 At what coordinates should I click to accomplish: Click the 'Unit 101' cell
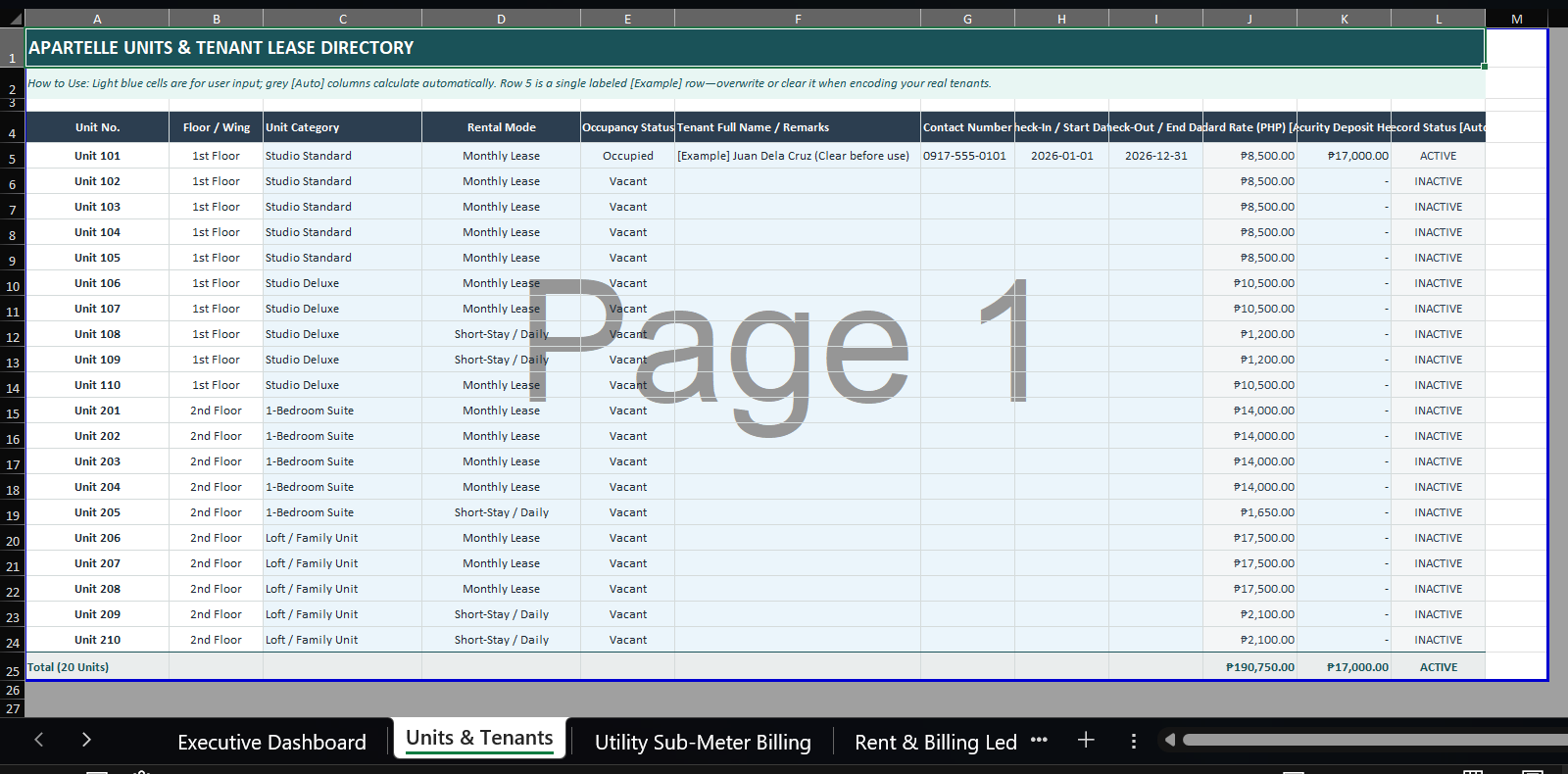97,156
